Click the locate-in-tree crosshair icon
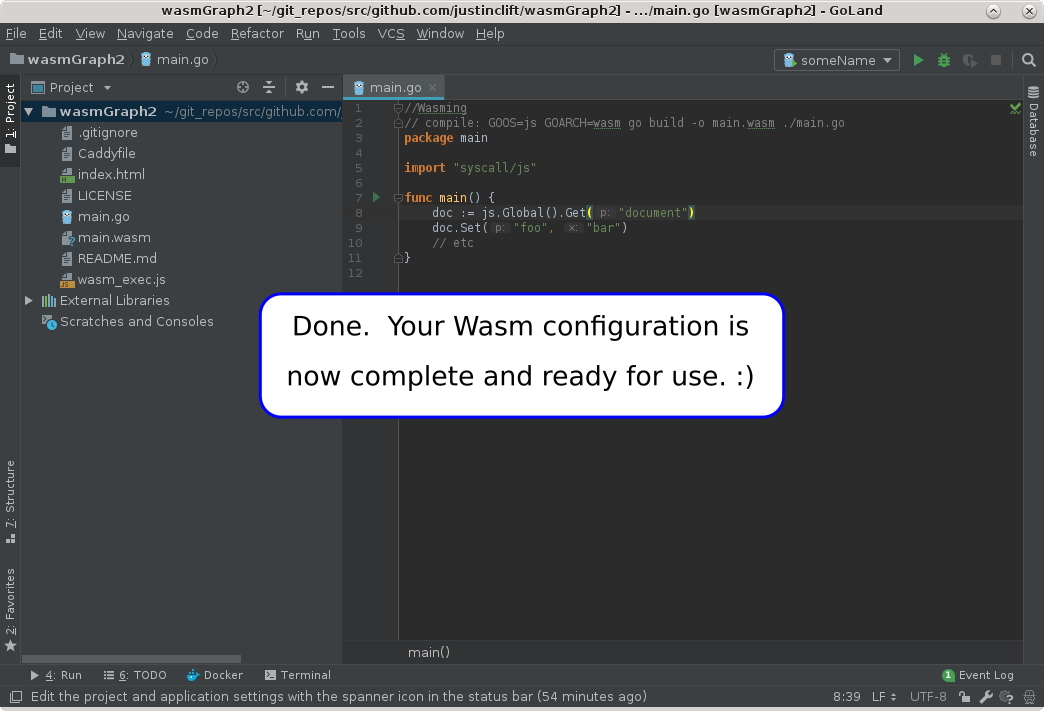 pos(243,87)
